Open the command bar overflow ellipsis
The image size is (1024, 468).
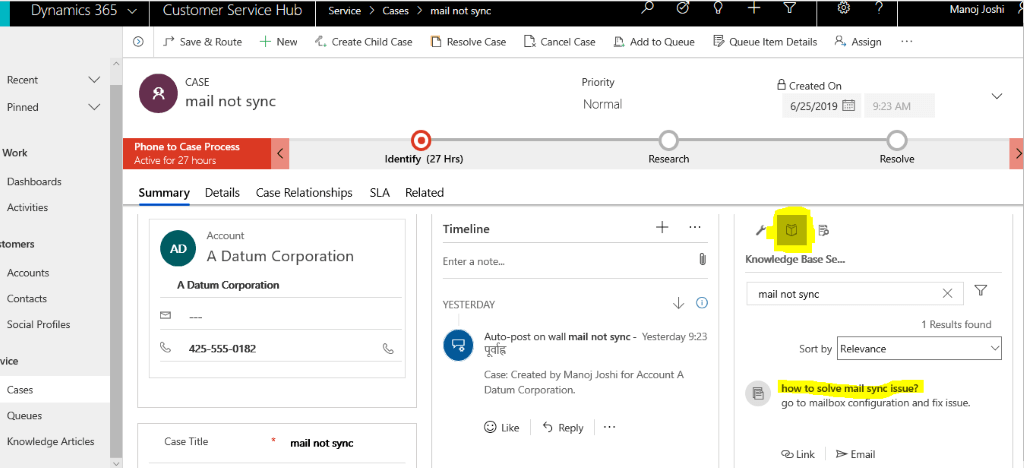pos(906,42)
